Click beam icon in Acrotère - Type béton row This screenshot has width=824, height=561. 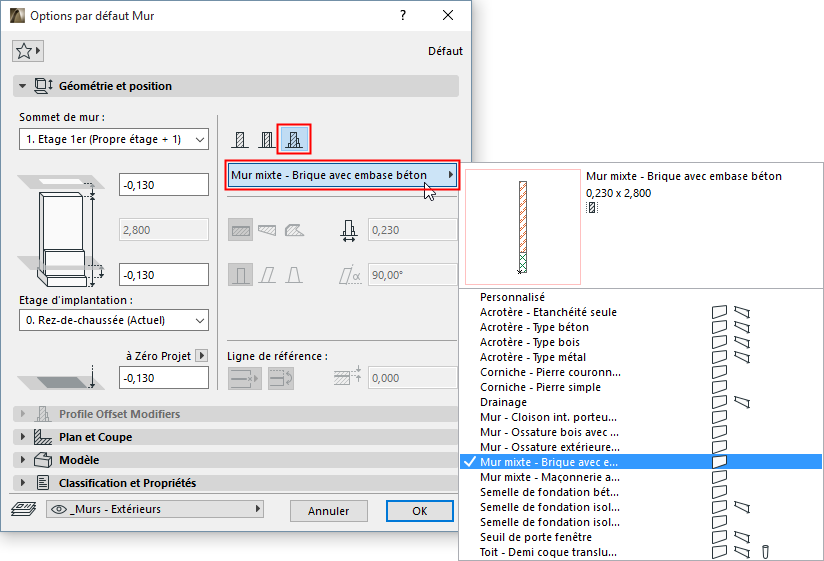pos(742,327)
